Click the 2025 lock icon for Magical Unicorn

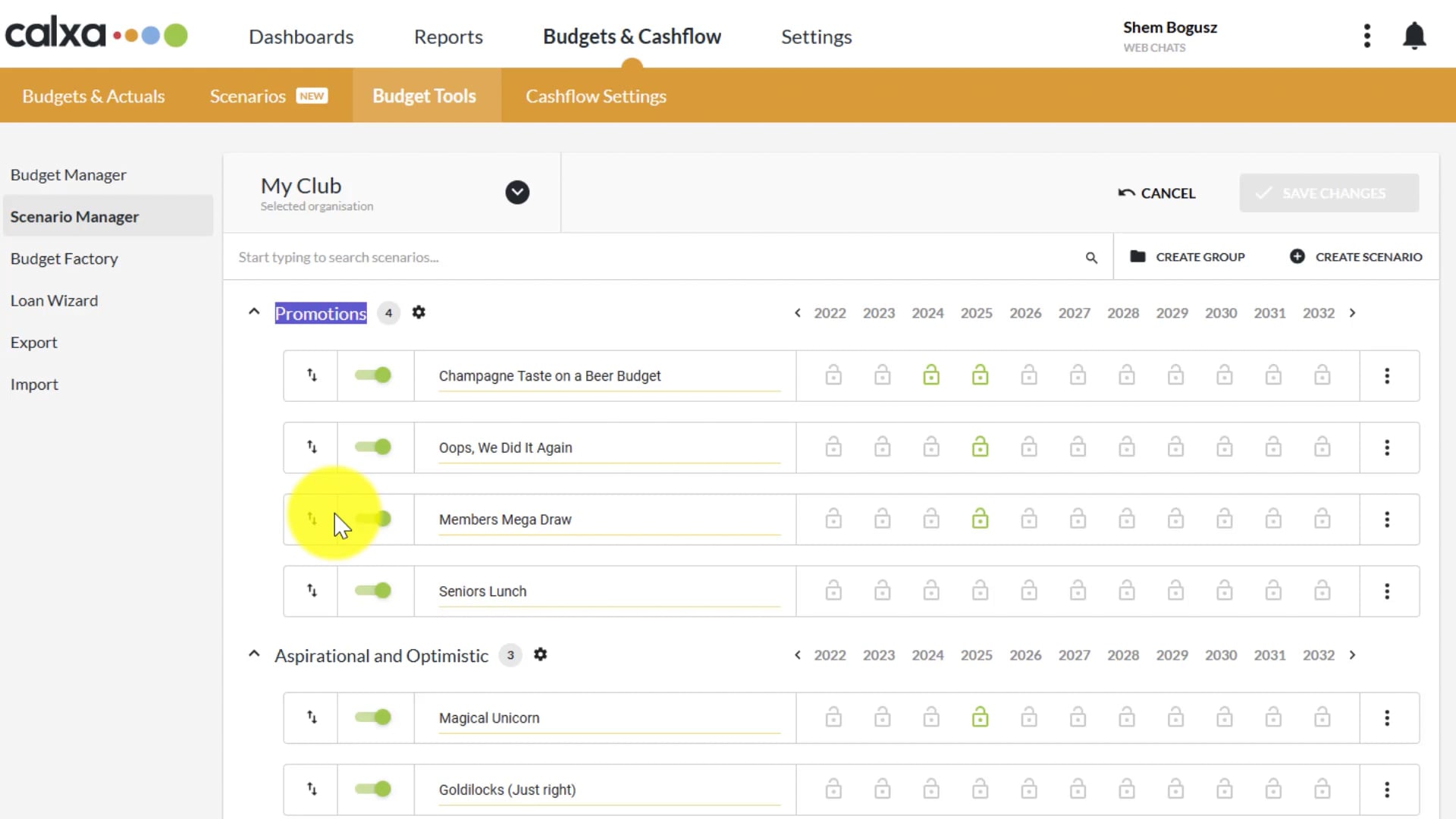[x=980, y=717]
